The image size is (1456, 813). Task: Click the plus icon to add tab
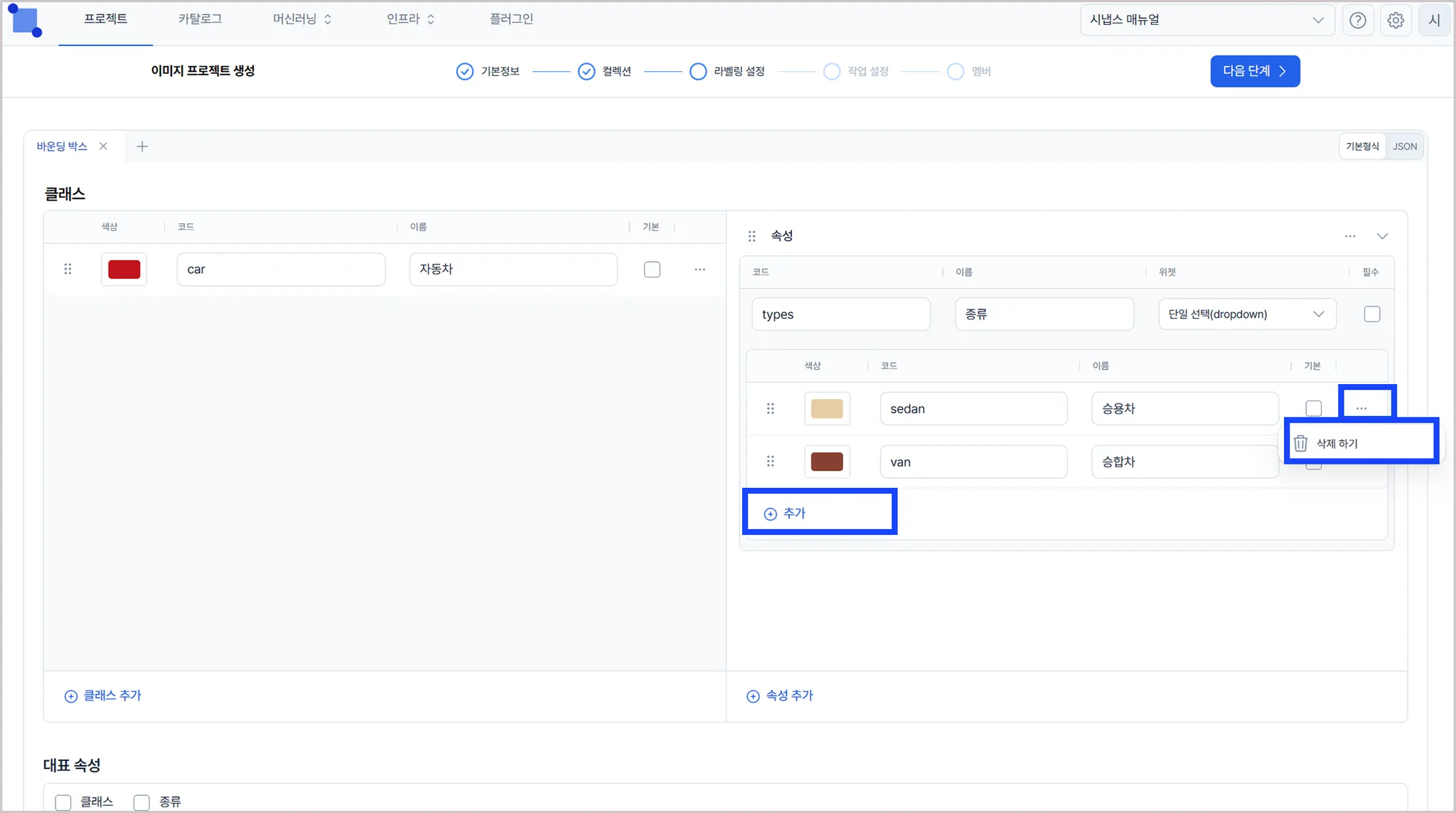[142, 147]
